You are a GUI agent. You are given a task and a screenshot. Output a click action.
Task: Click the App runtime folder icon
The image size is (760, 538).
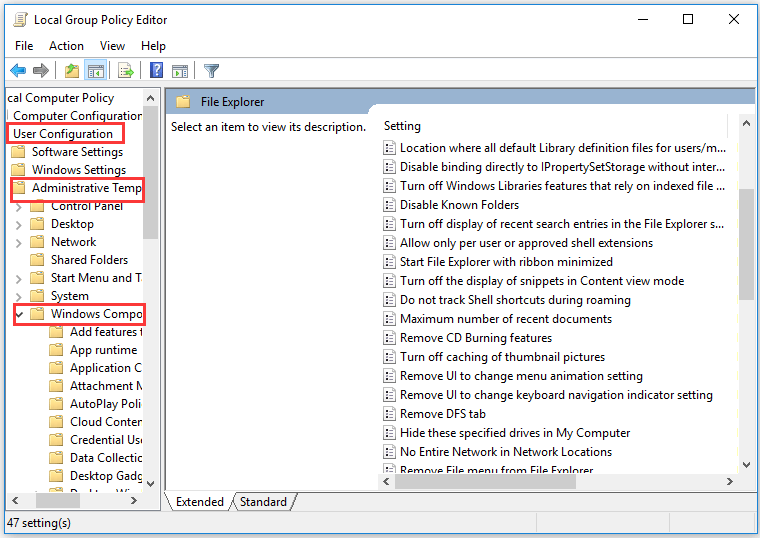coord(56,350)
